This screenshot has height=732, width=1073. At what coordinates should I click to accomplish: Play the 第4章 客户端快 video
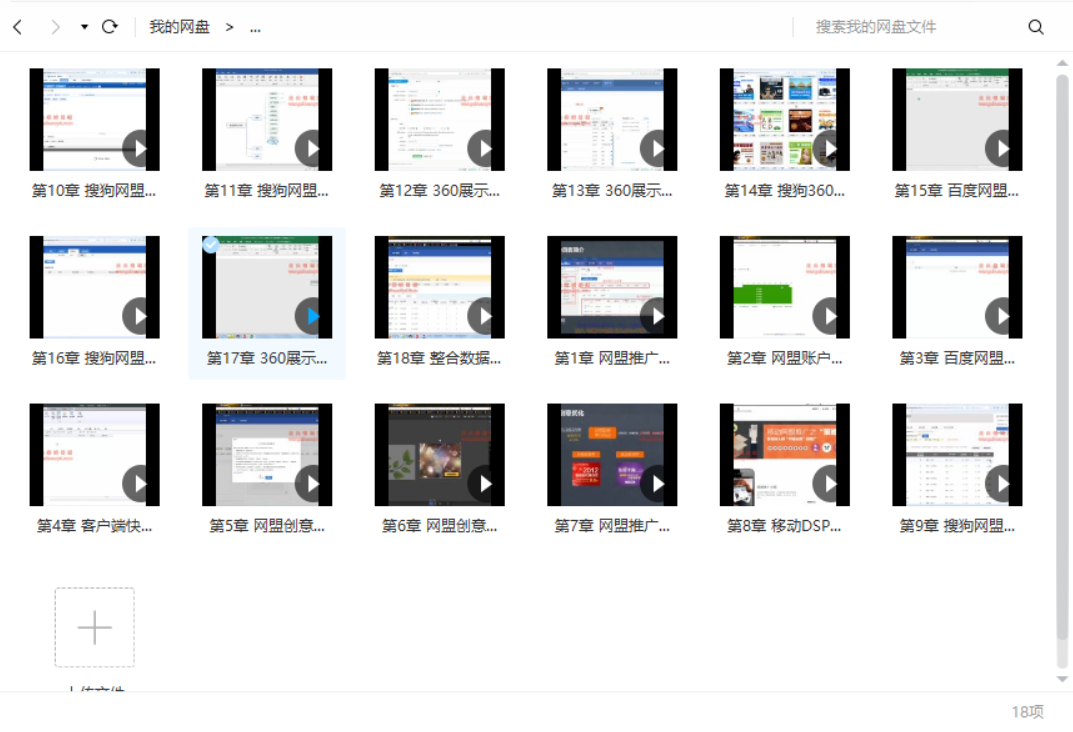point(139,483)
